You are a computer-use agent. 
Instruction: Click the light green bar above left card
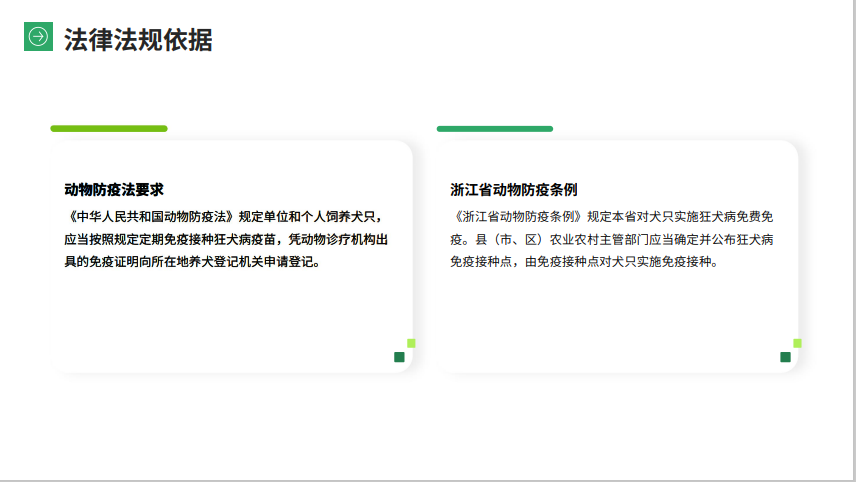[109, 128]
